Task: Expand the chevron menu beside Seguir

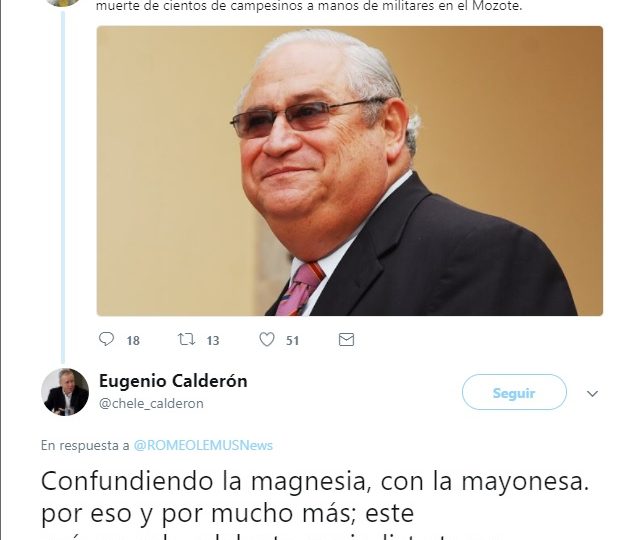Action: [x=592, y=393]
